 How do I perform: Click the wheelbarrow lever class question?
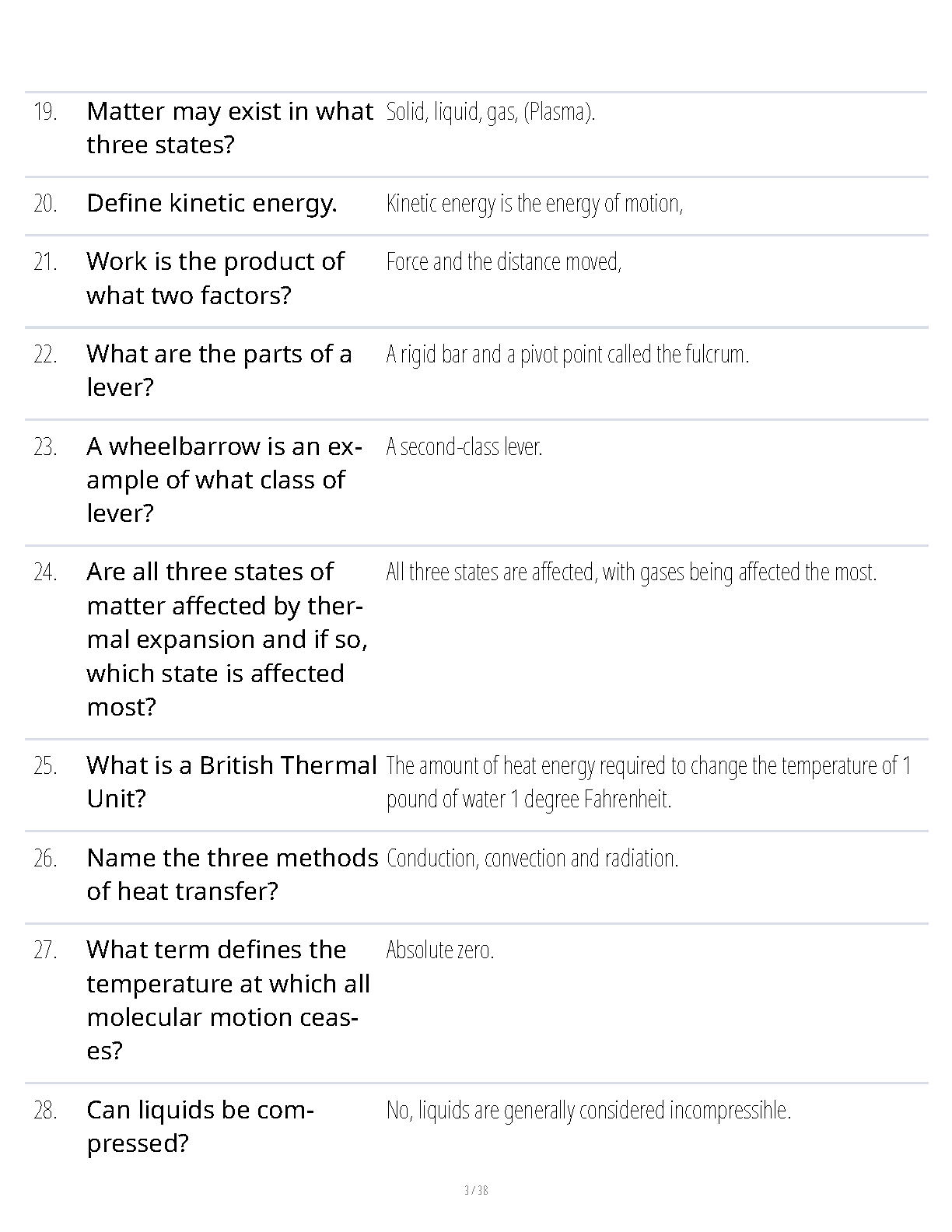click(x=224, y=479)
